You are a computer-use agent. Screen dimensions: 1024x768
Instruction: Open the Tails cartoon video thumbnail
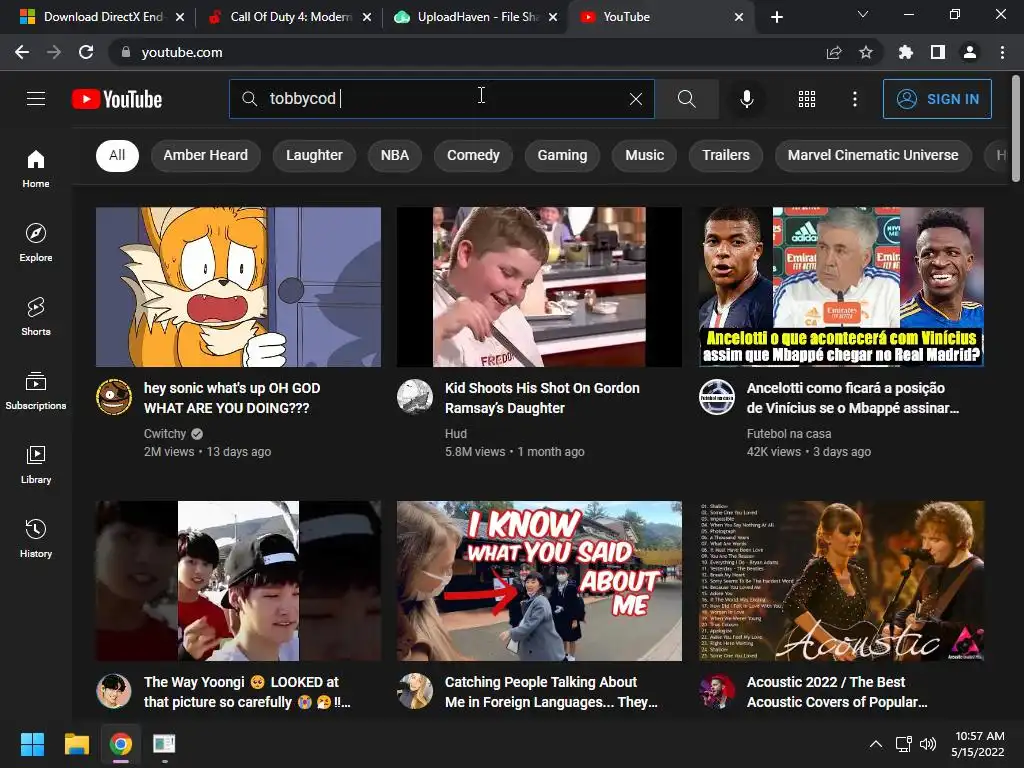pos(238,287)
